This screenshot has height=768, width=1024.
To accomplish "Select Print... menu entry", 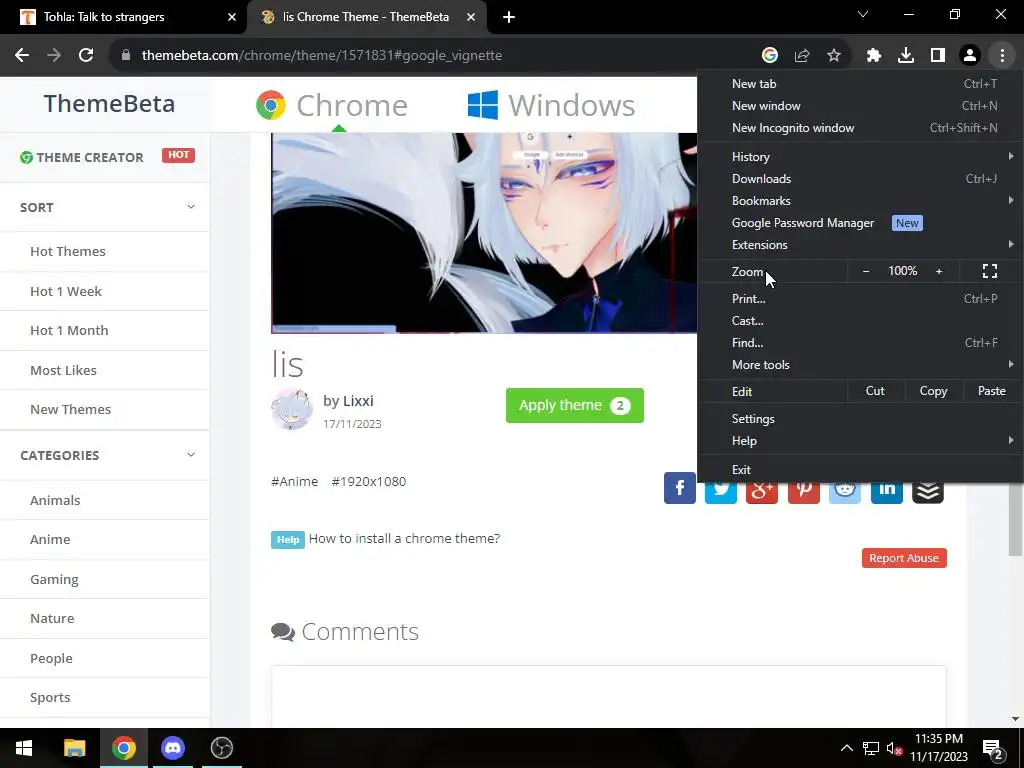I will point(861,298).
